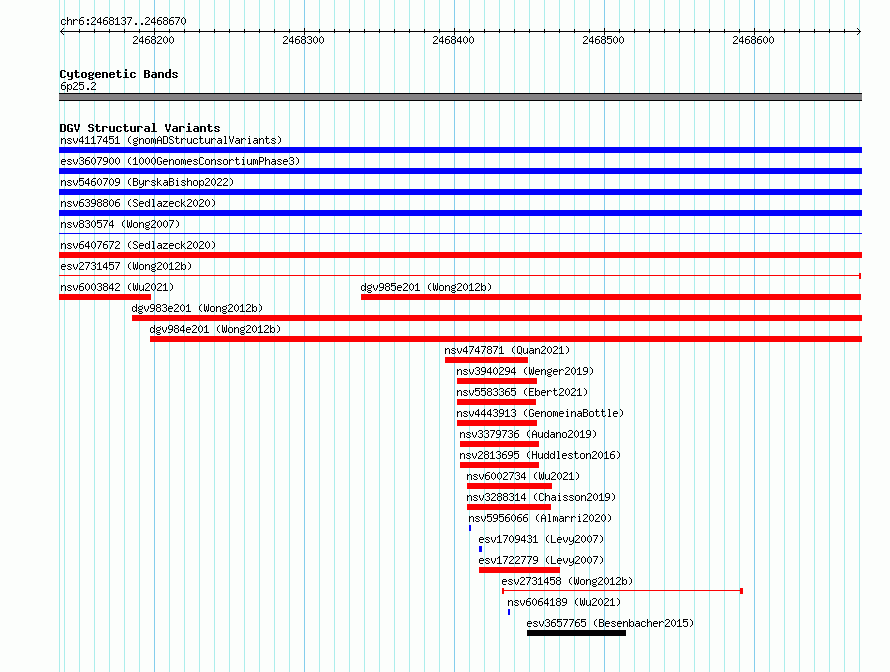The height and width of the screenshot is (672, 890).
Task: Click the nsv3940294 red bar
Action: (497, 381)
